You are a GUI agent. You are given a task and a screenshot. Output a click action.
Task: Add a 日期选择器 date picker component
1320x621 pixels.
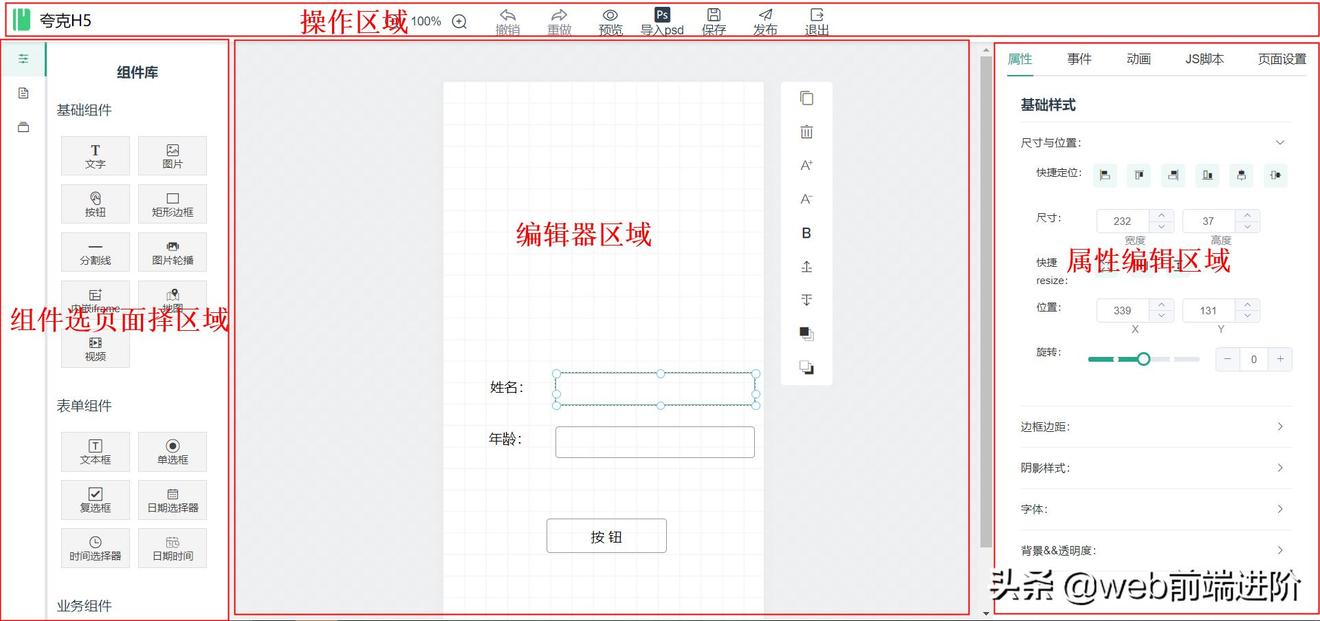point(172,500)
